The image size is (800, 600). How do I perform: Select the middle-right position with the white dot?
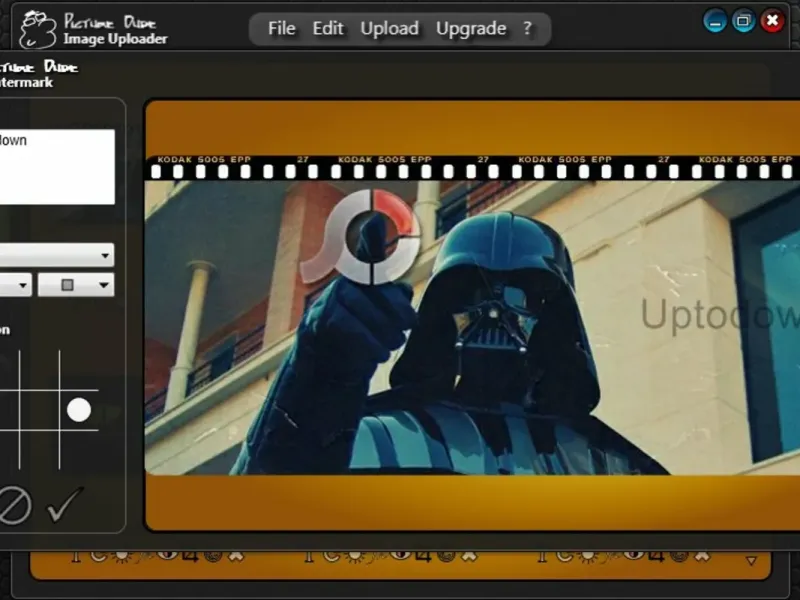click(79, 410)
